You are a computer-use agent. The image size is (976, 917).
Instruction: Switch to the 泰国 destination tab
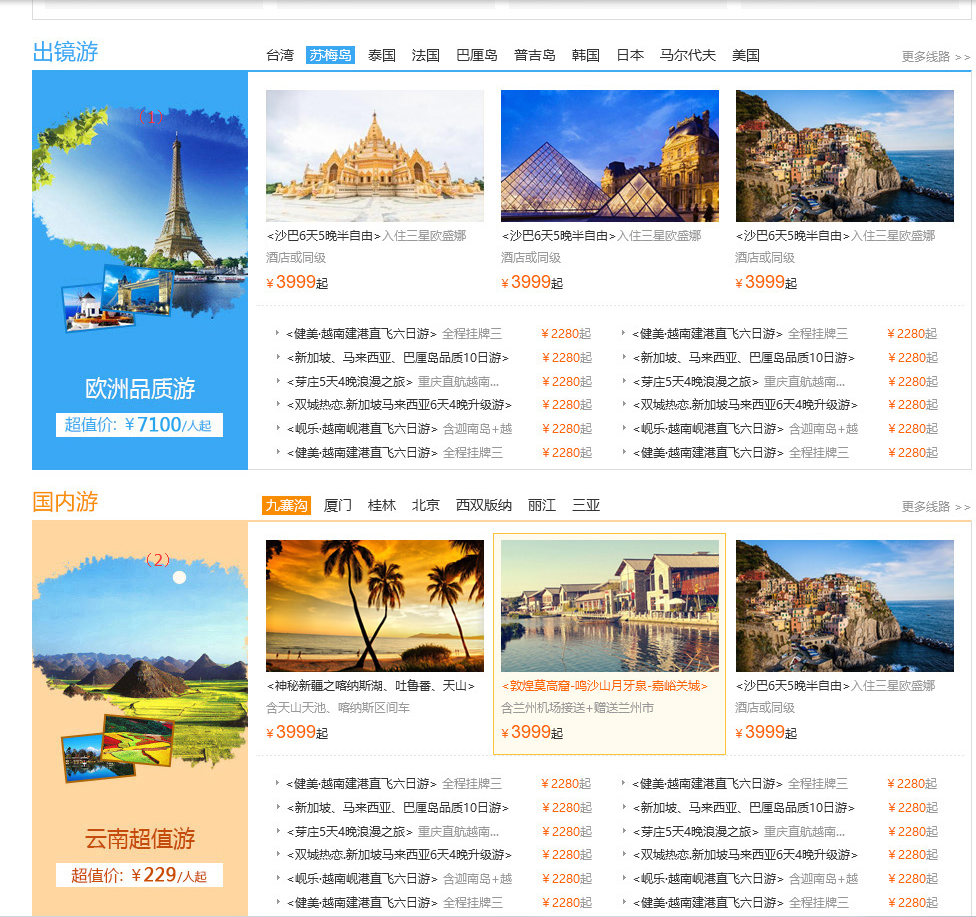click(382, 56)
